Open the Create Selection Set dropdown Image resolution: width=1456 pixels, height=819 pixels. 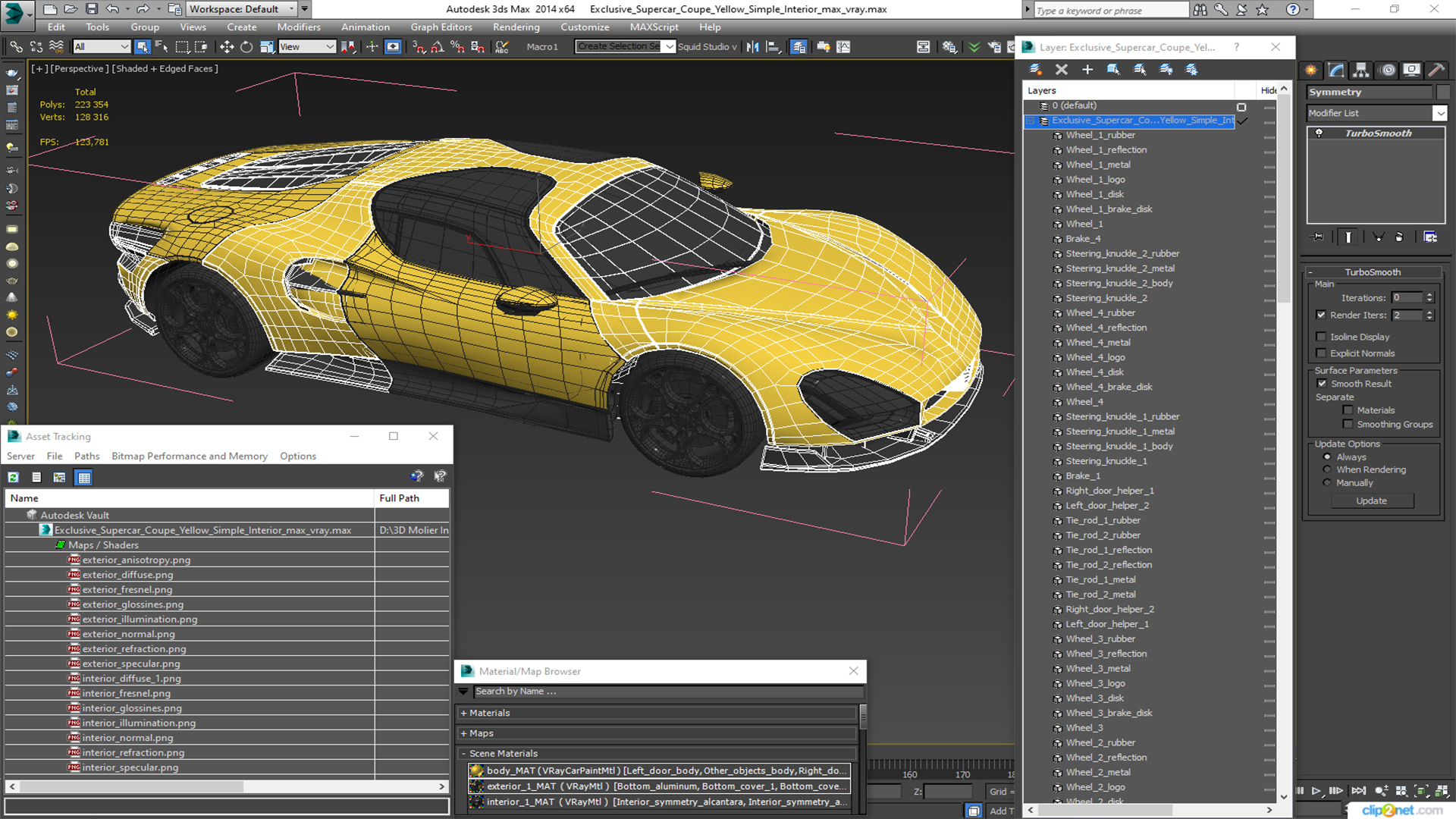pos(625,46)
